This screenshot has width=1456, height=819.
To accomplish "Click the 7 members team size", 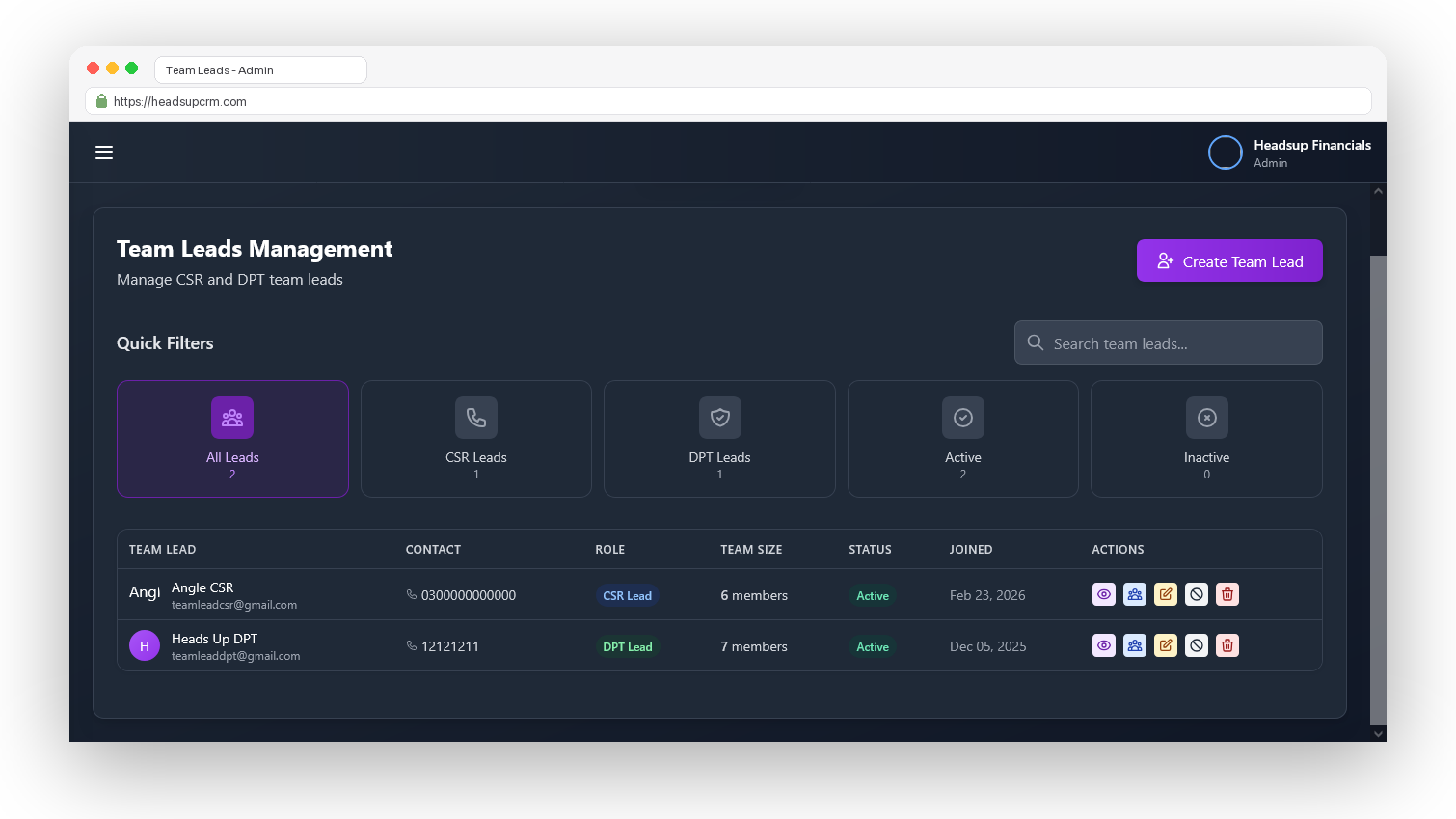I will (754, 646).
